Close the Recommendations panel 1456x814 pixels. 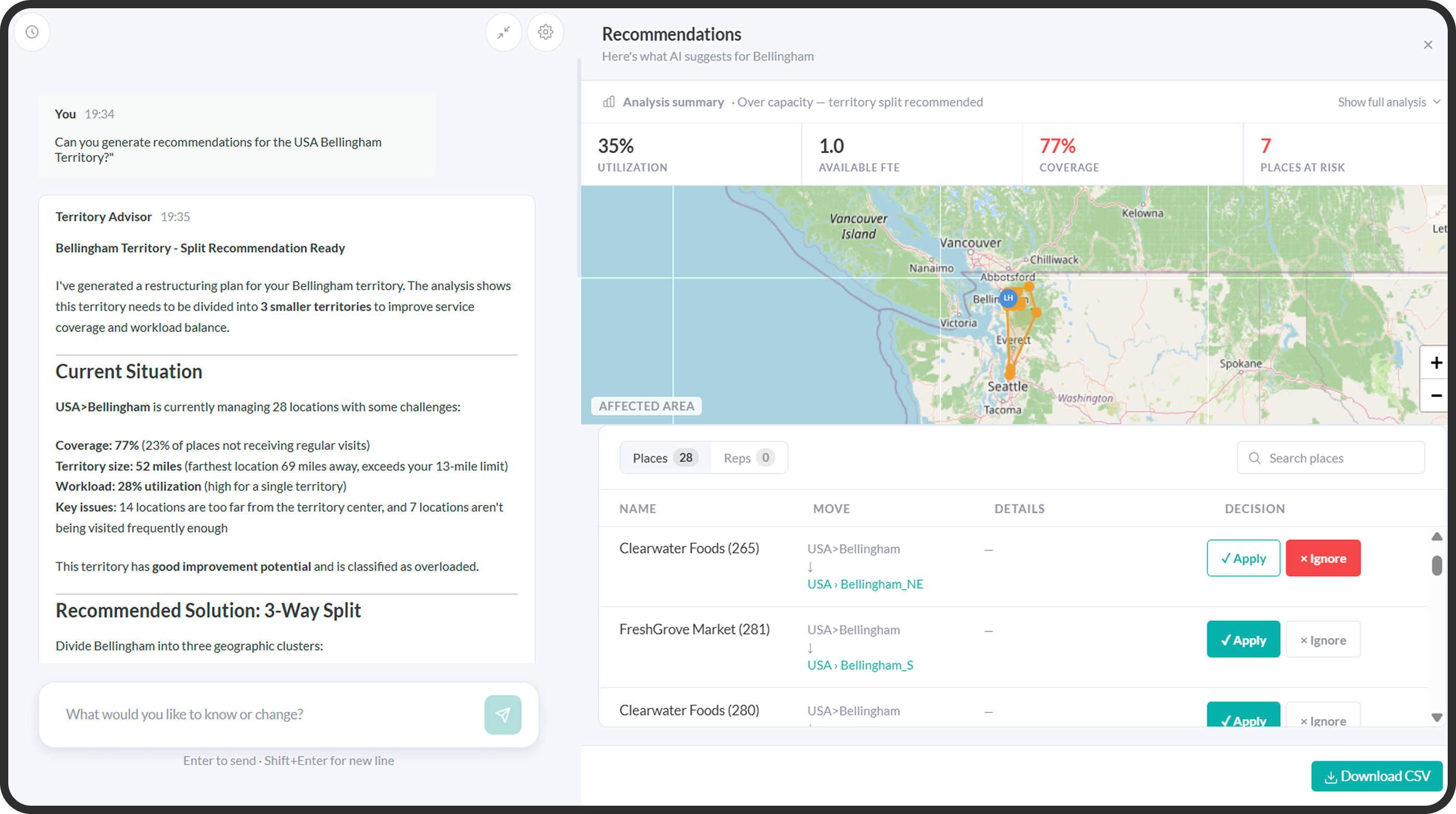click(x=1427, y=45)
